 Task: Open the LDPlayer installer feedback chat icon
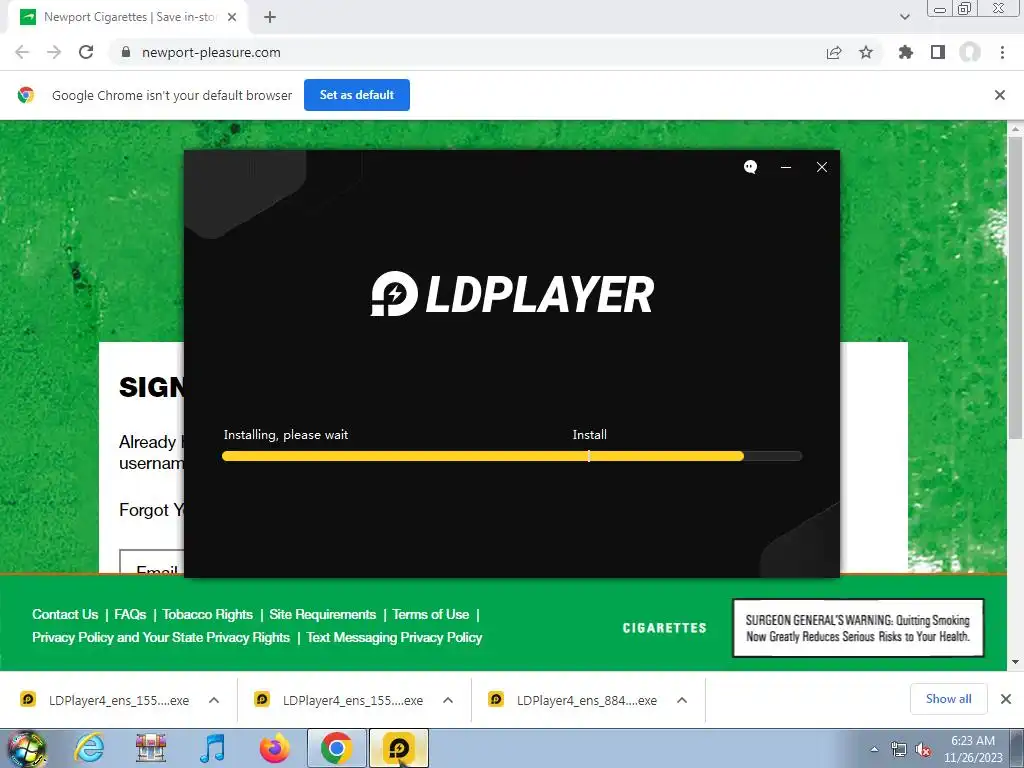tap(750, 167)
